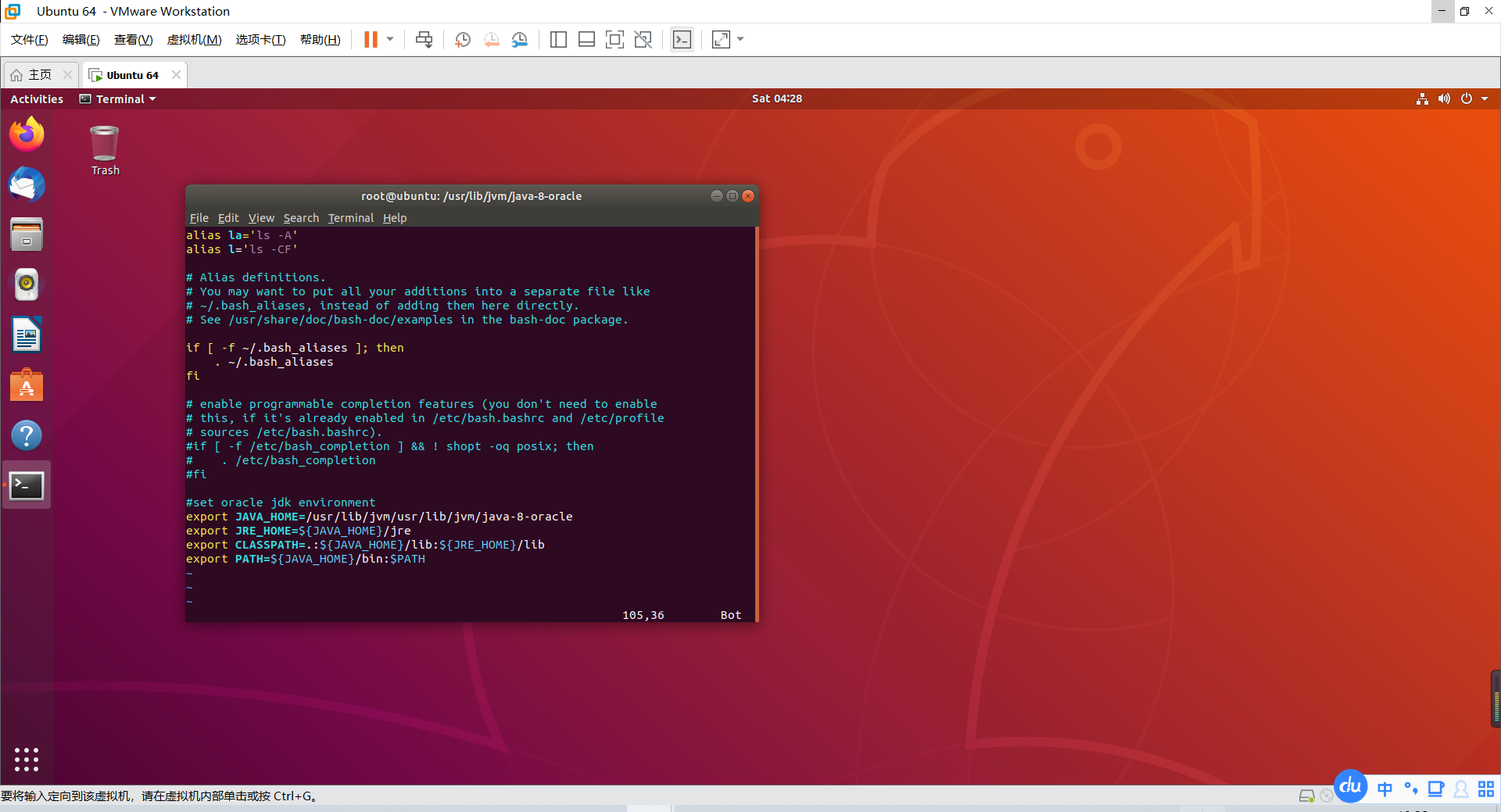This screenshot has height=812, width=1501.
Task: Take a snapshot of the virtual machine
Action: tap(462, 39)
